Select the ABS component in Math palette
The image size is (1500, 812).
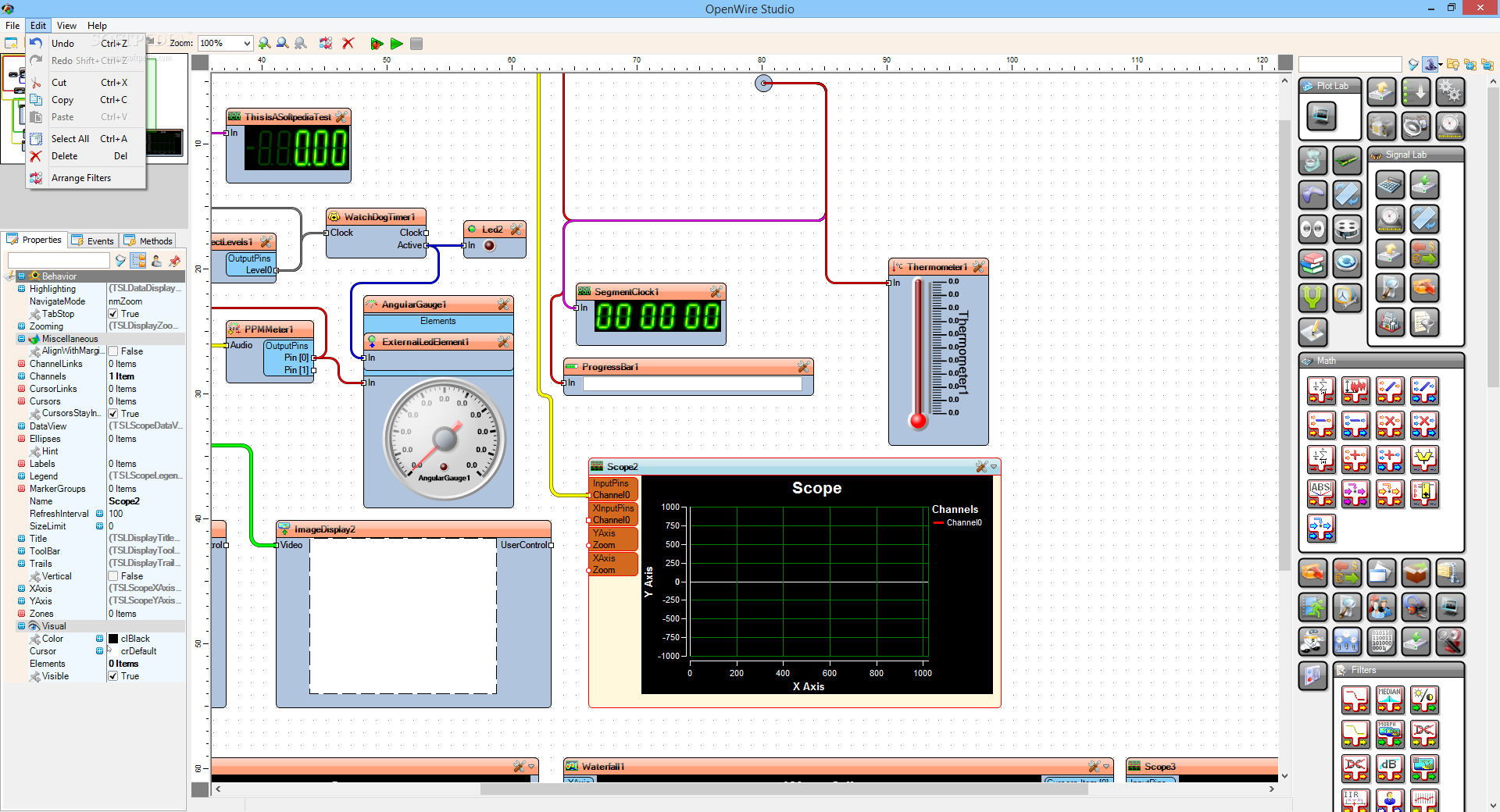click(1321, 493)
